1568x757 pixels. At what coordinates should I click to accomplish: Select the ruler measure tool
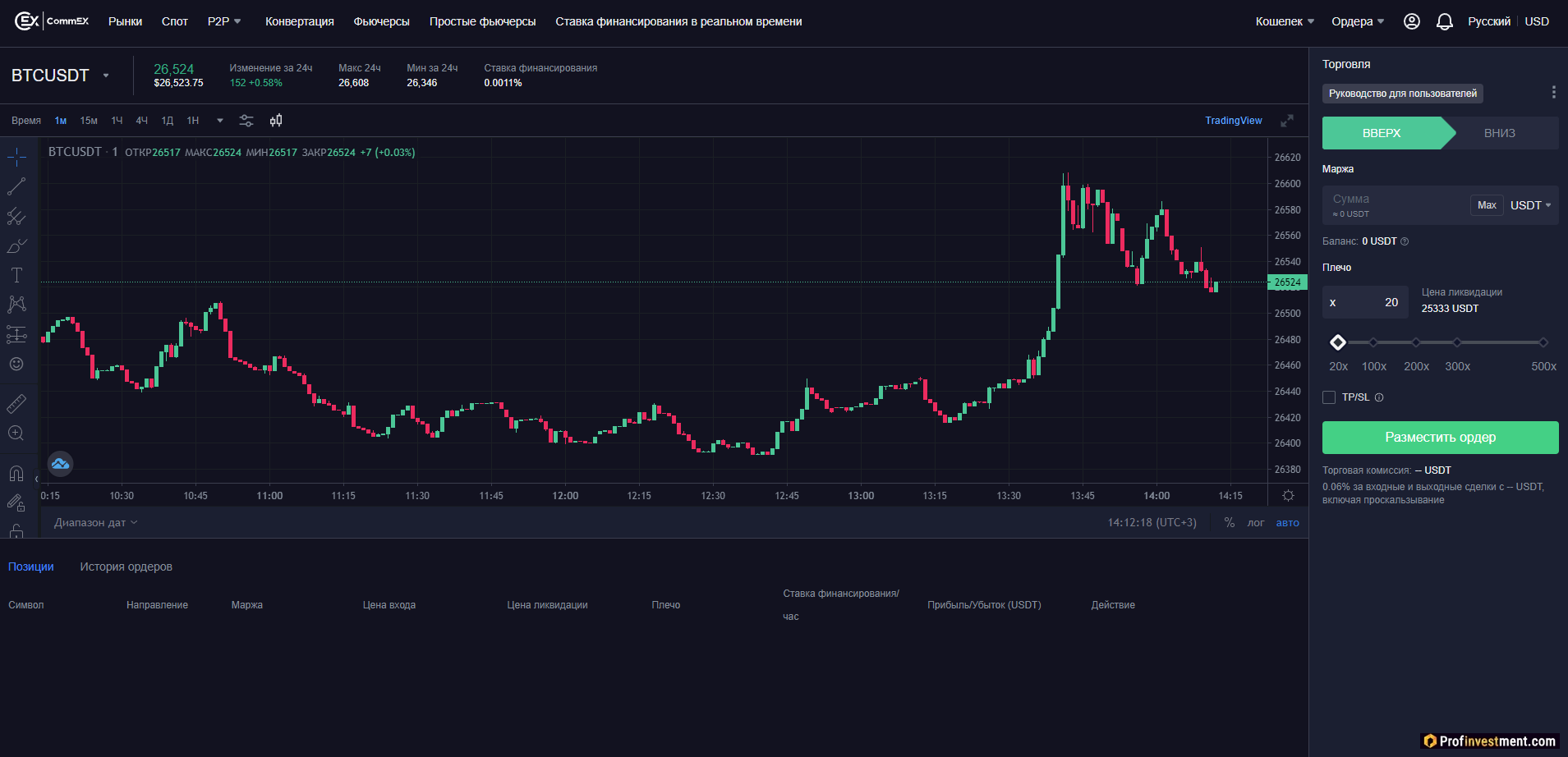(x=16, y=404)
